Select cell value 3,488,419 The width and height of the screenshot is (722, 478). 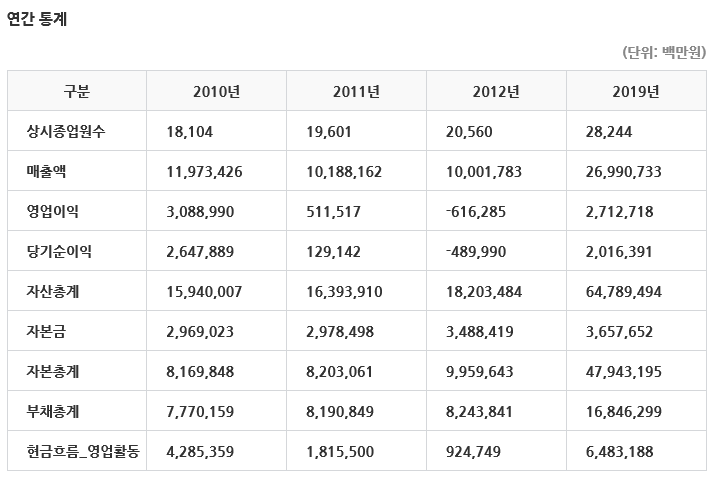480,332
